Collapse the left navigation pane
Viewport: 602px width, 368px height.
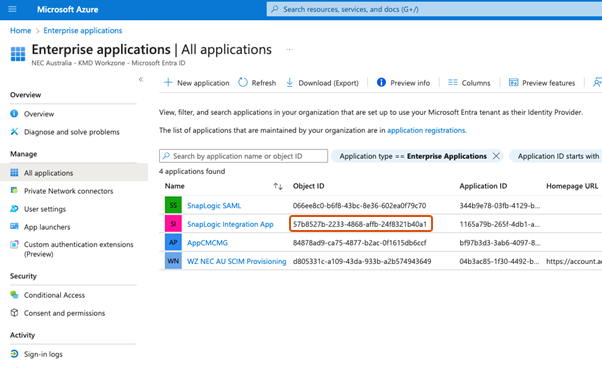[x=141, y=79]
